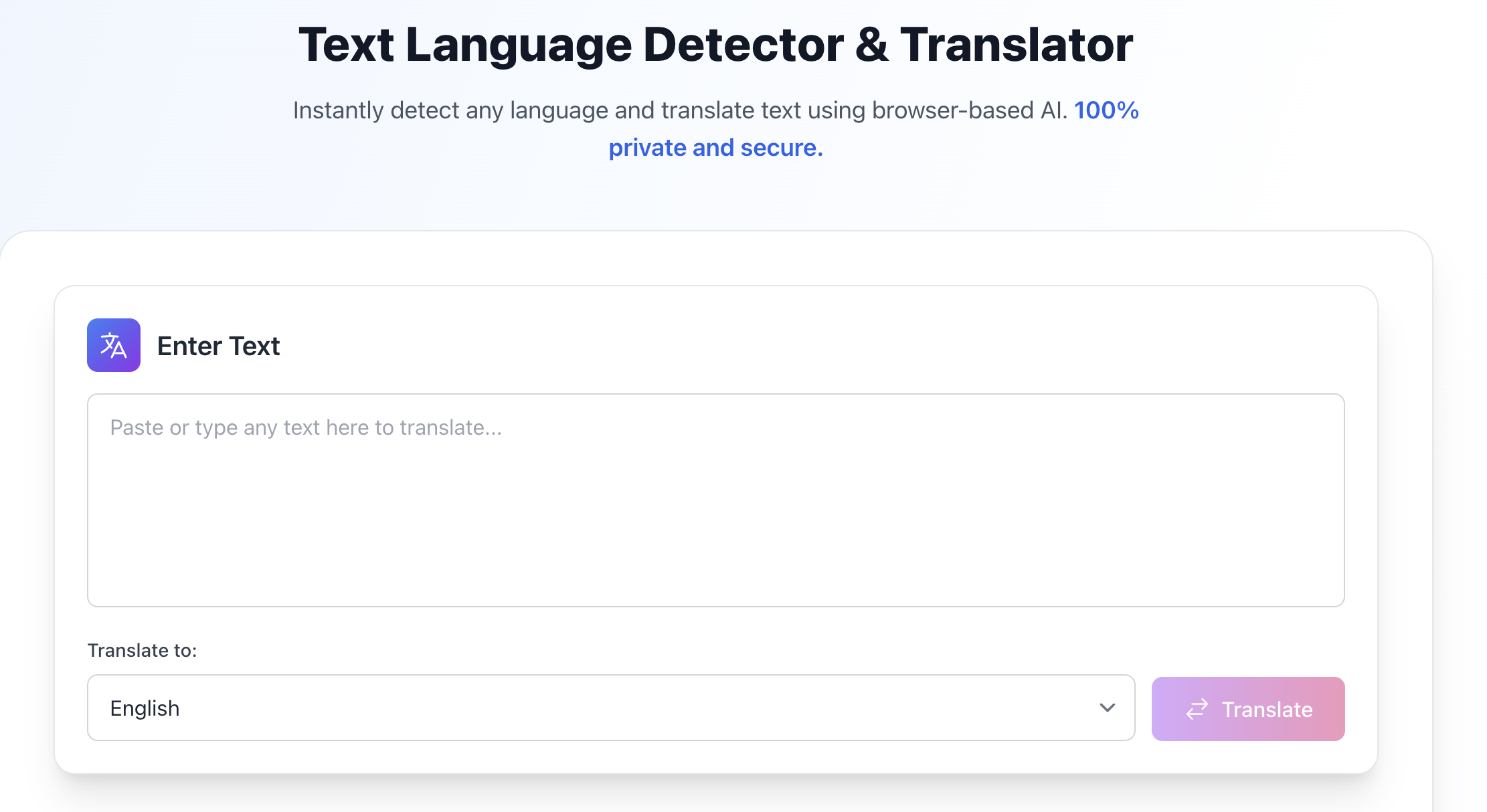This screenshot has height=812, width=1487.
Task: Click the bidirectional arrows on the pink gradient button
Action: (1198, 708)
